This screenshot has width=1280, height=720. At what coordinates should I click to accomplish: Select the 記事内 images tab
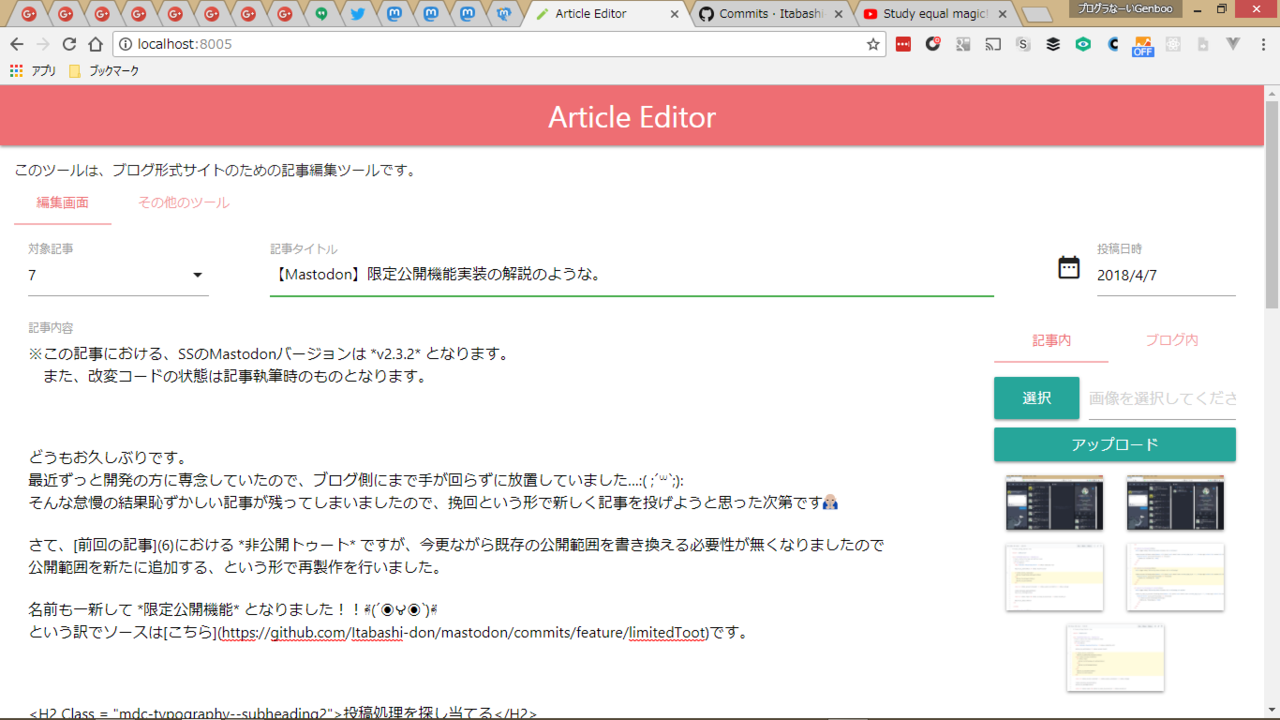point(1051,340)
